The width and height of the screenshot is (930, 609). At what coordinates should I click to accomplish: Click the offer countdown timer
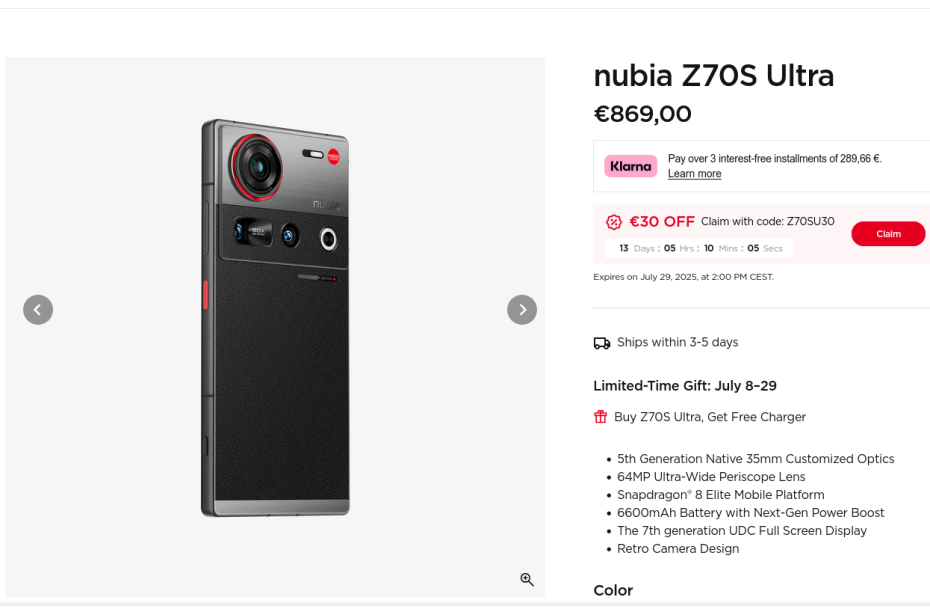(699, 248)
